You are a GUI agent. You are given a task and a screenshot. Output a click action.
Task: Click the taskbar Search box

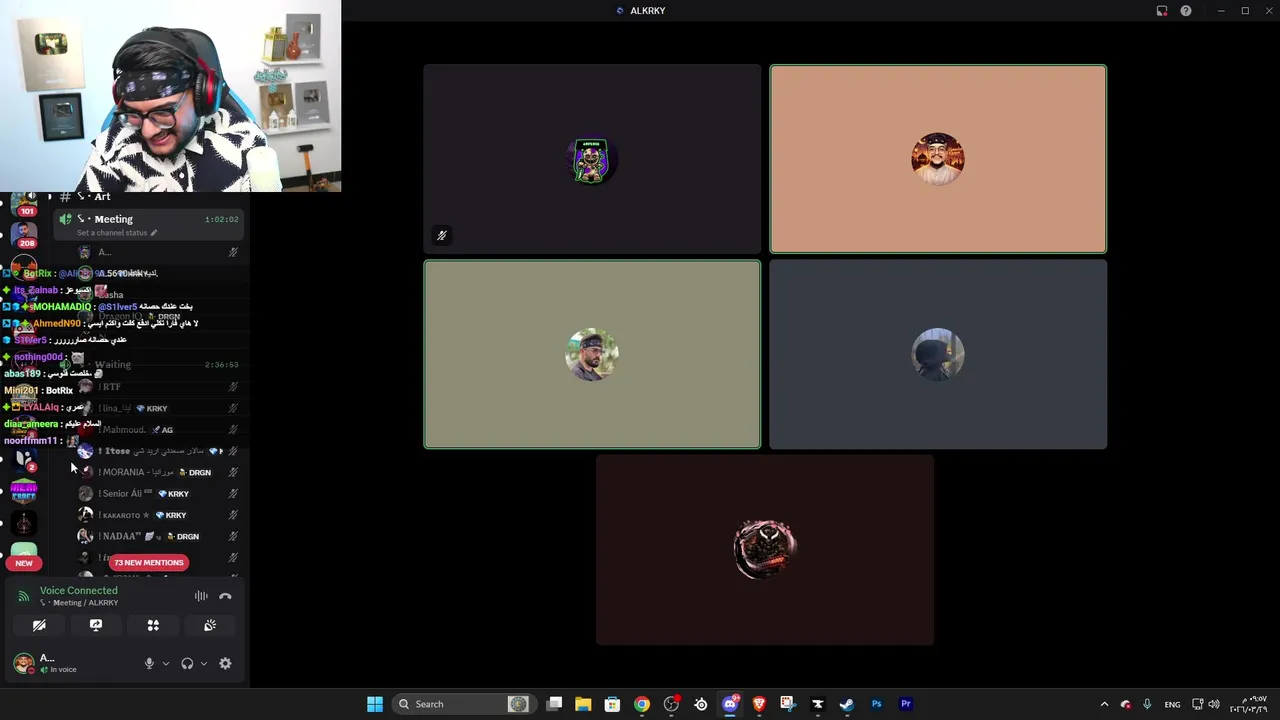[462, 704]
